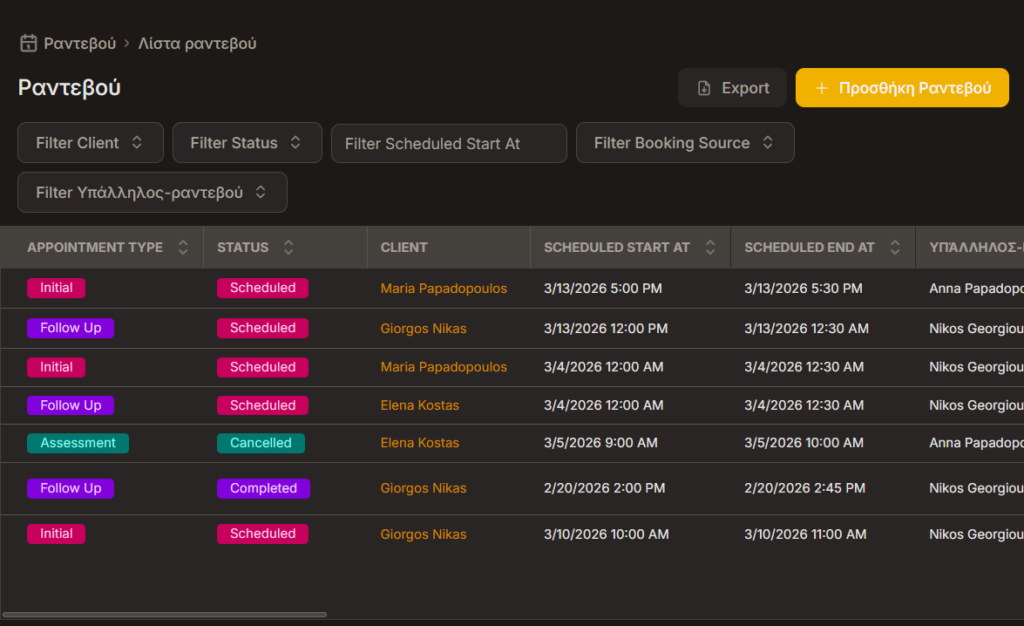This screenshot has height=626, width=1024.
Task: Click breadcrumb chevron separator
Action: coord(127,44)
